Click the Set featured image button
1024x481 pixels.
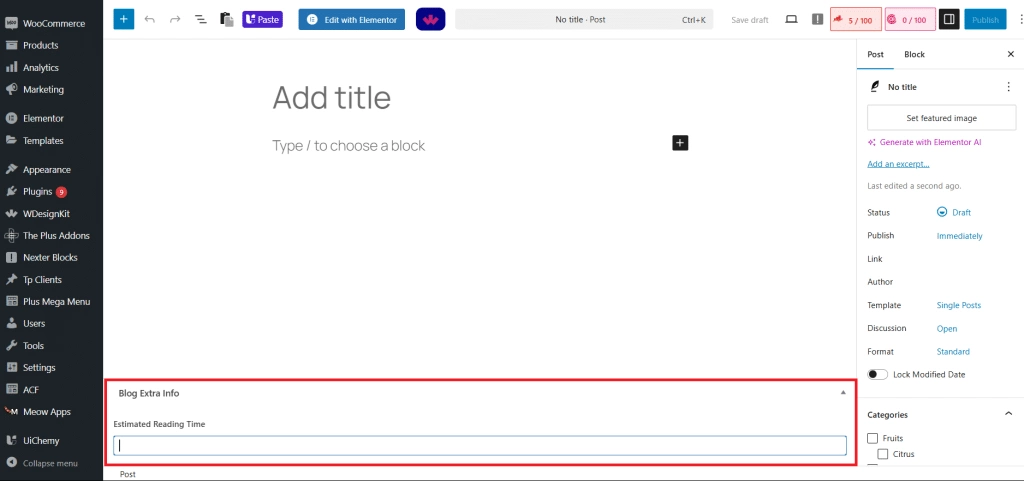tap(941, 118)
